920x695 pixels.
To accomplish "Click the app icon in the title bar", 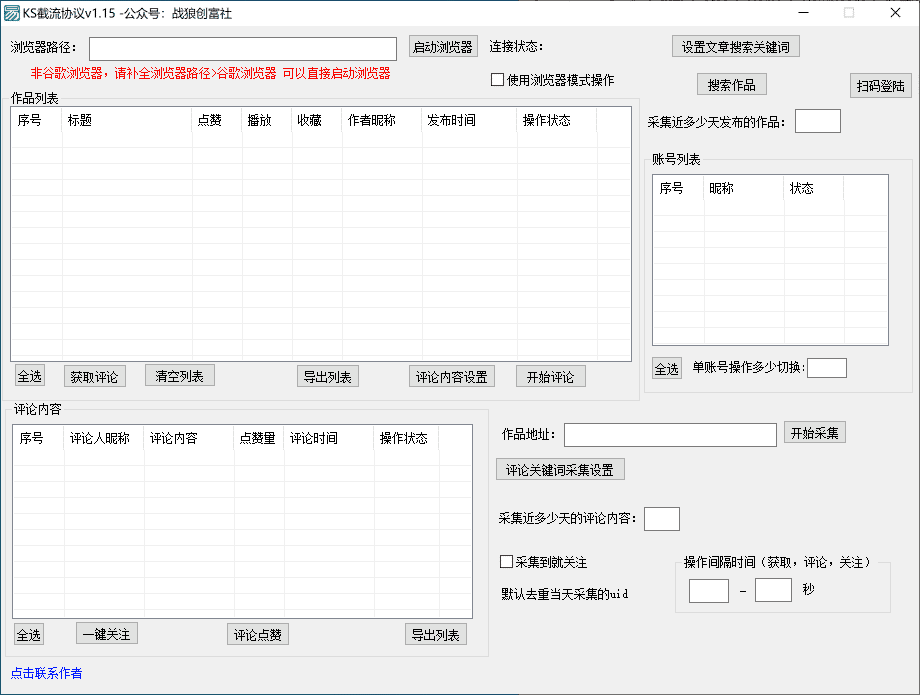I will click(x=14, y=13).
